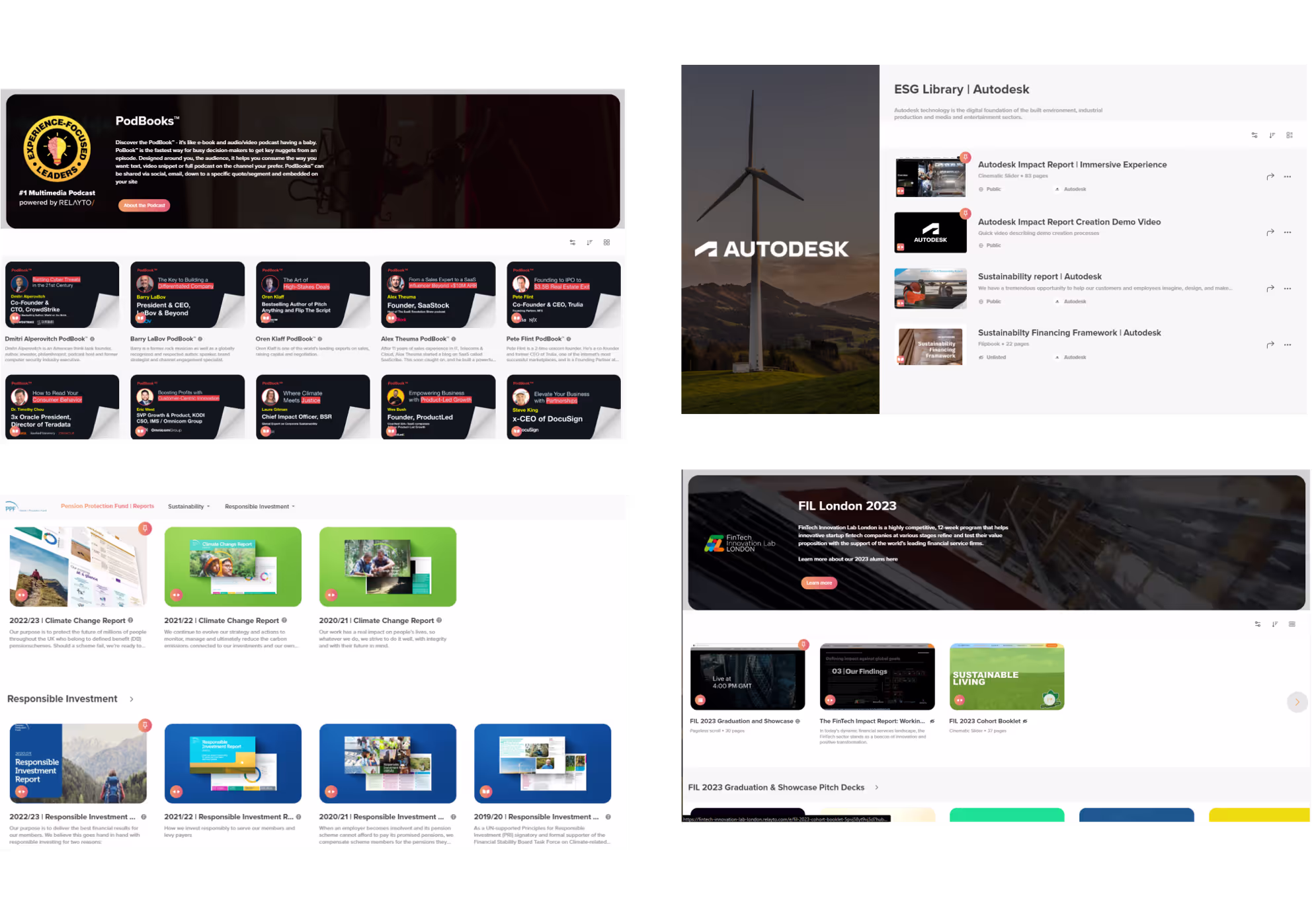
Task: Change the layout view icon on FIL London 2023 page
Action: coord(1292,624)
